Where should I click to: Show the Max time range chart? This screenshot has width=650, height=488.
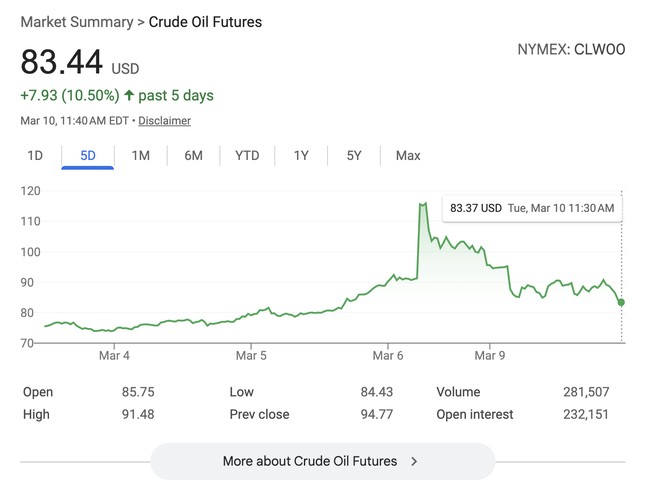(408, 155)
